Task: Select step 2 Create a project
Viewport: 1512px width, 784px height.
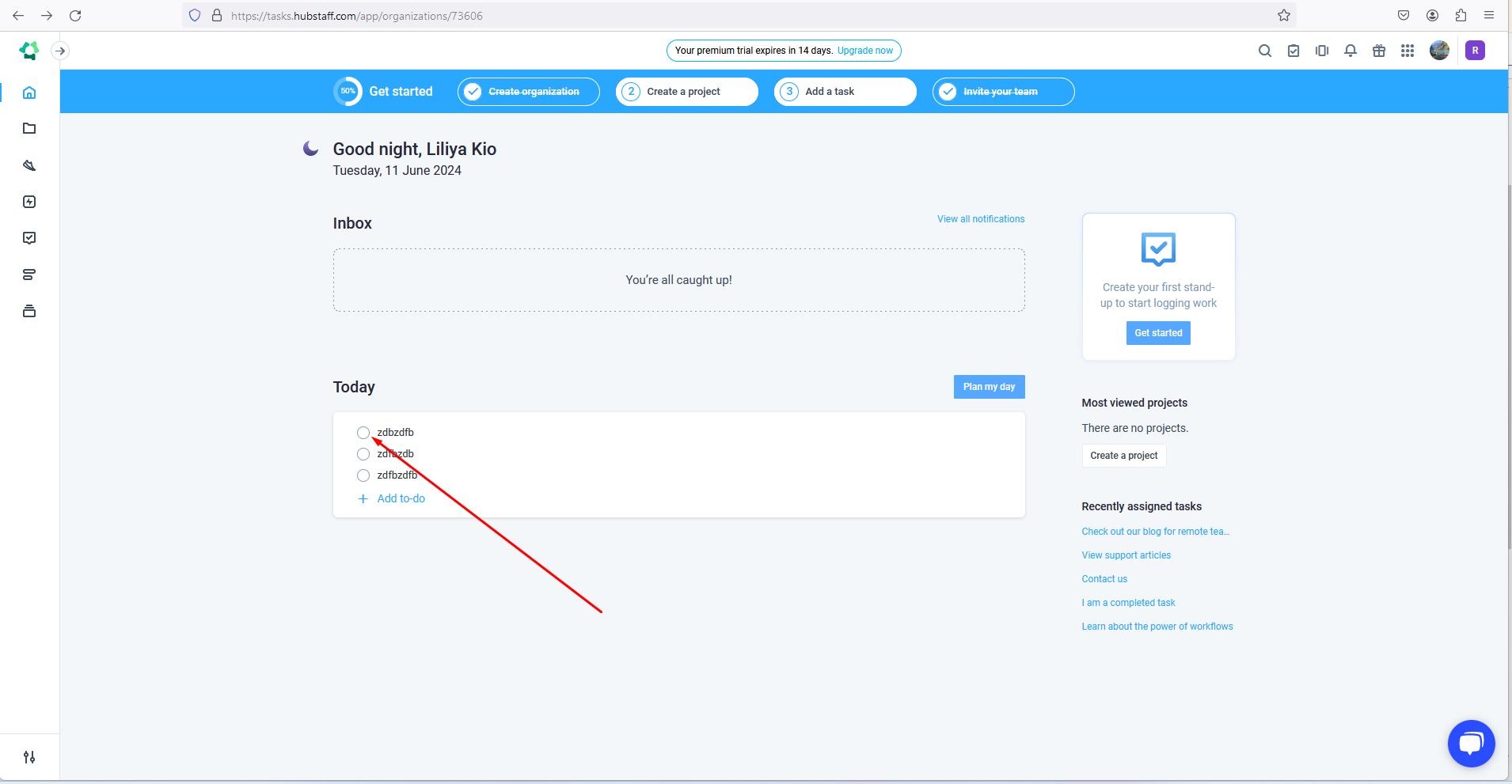Action: [x=686, y=92]
